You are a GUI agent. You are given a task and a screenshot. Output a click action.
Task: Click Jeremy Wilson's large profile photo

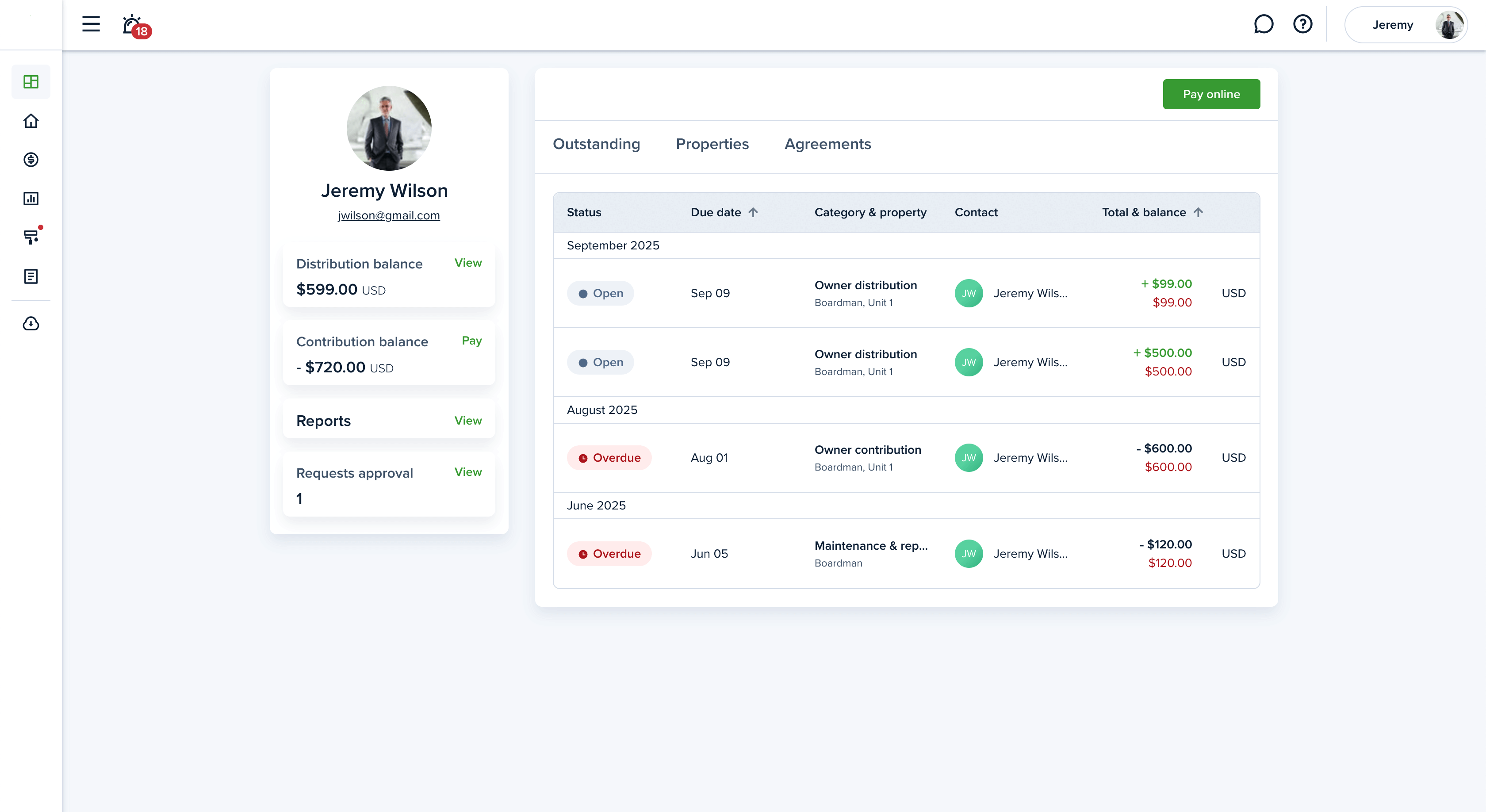(389, 128)
